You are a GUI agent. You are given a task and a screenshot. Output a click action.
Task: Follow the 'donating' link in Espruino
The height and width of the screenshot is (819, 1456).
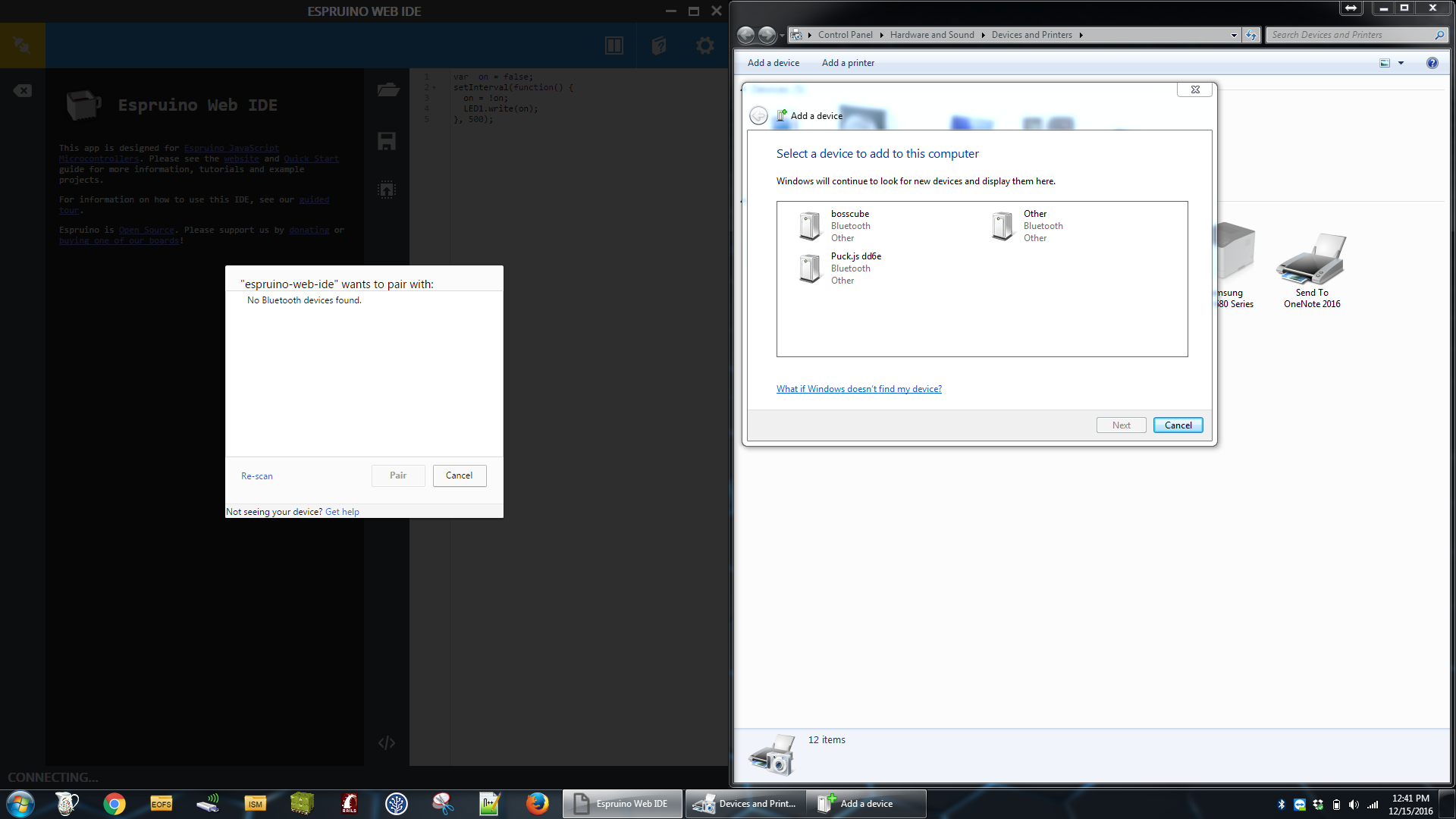click(x=309, y=231)
